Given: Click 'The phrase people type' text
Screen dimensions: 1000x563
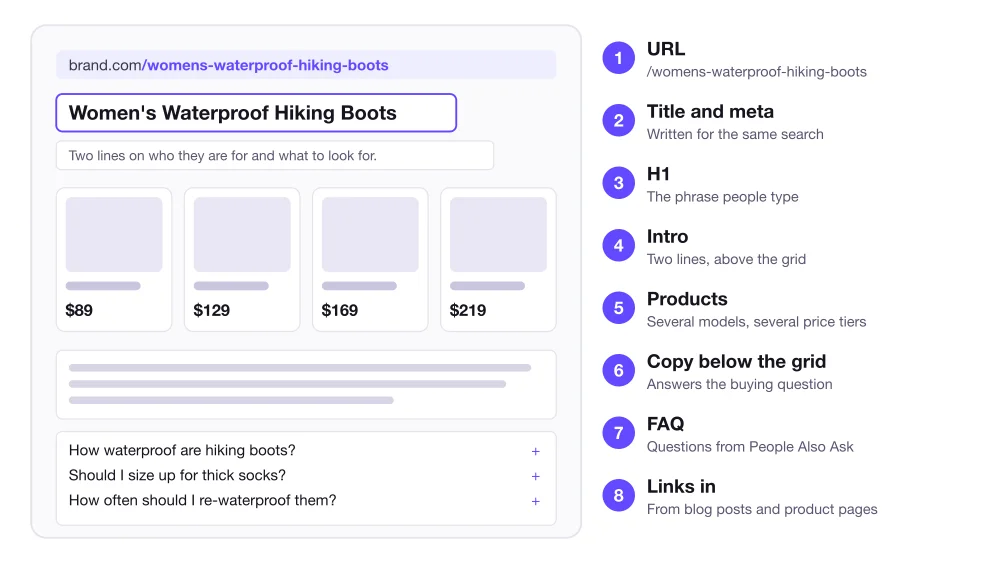Looking at the screenshot, I should tap(723, 197).
